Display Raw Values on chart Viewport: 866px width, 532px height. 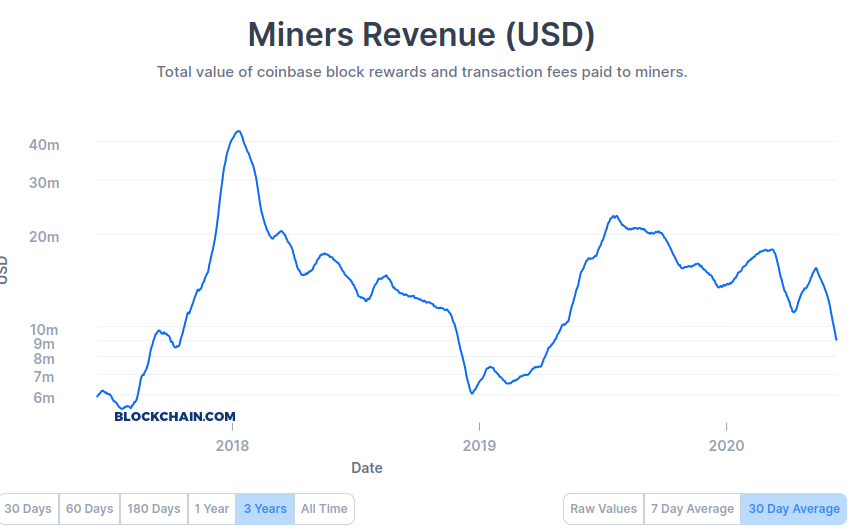[603, 509]
